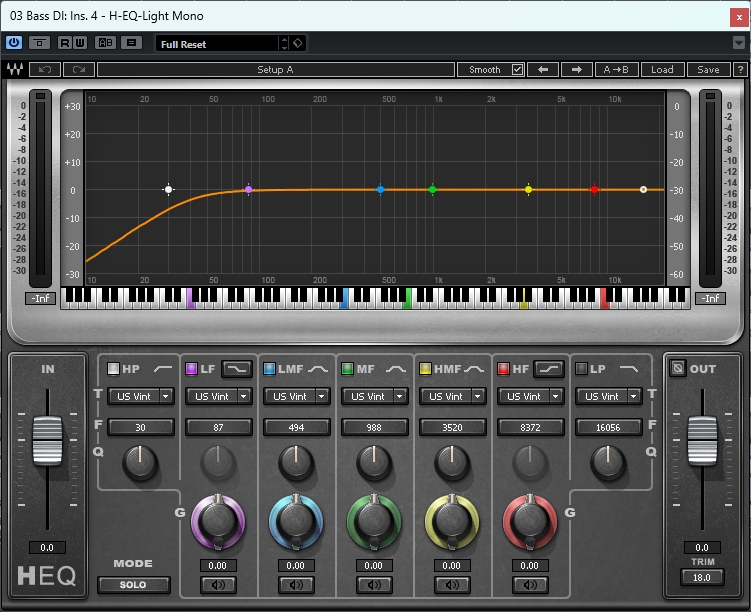Click the OUT fader handle
Viewport: 751px width, 612px height.
(702, 441)
